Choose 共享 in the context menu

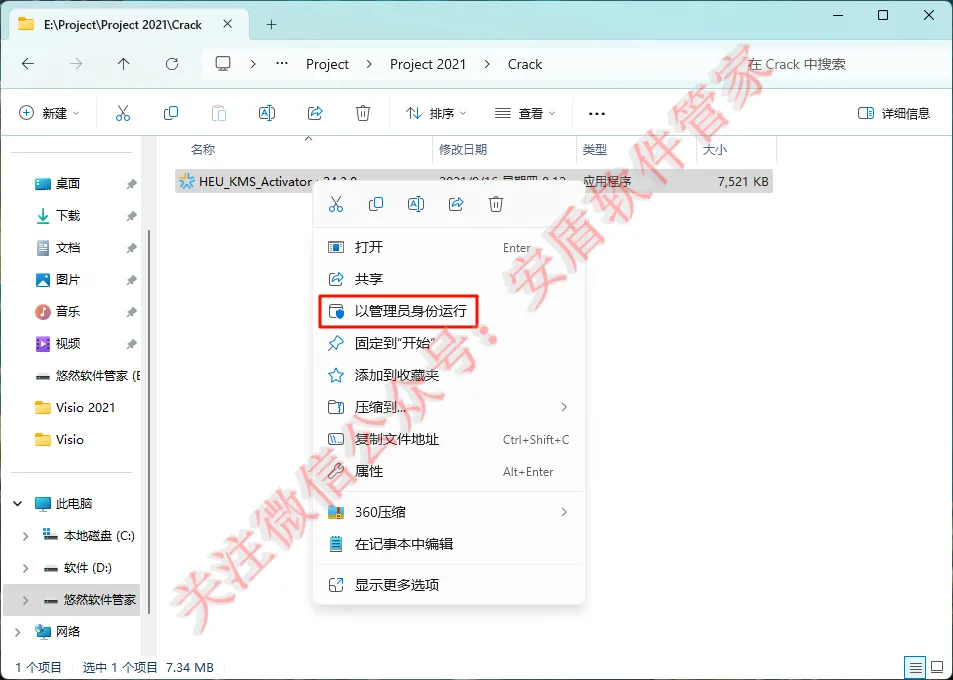[x=449, y=279]
